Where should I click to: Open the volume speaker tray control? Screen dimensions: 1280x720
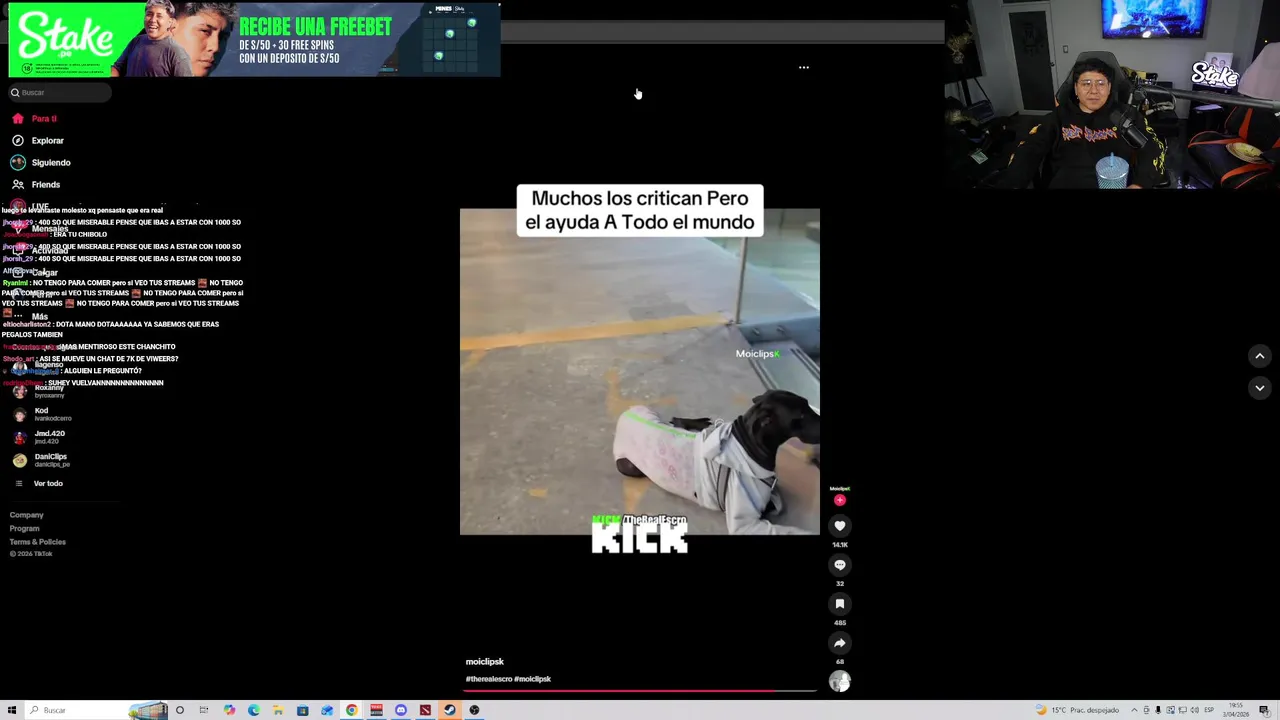click(1194, 710)
